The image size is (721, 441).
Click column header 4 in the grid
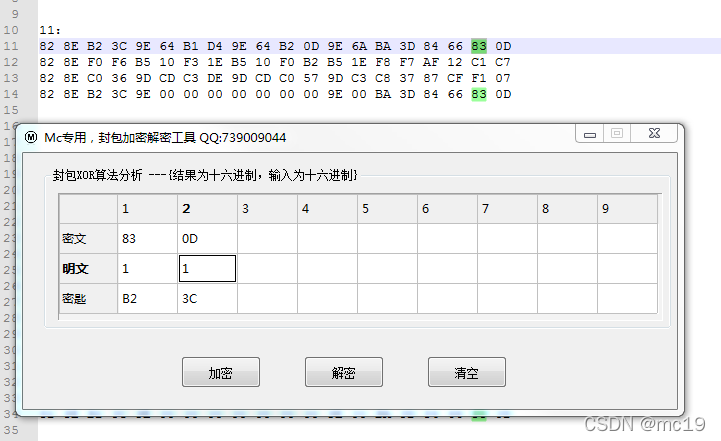tap(327, 209)
